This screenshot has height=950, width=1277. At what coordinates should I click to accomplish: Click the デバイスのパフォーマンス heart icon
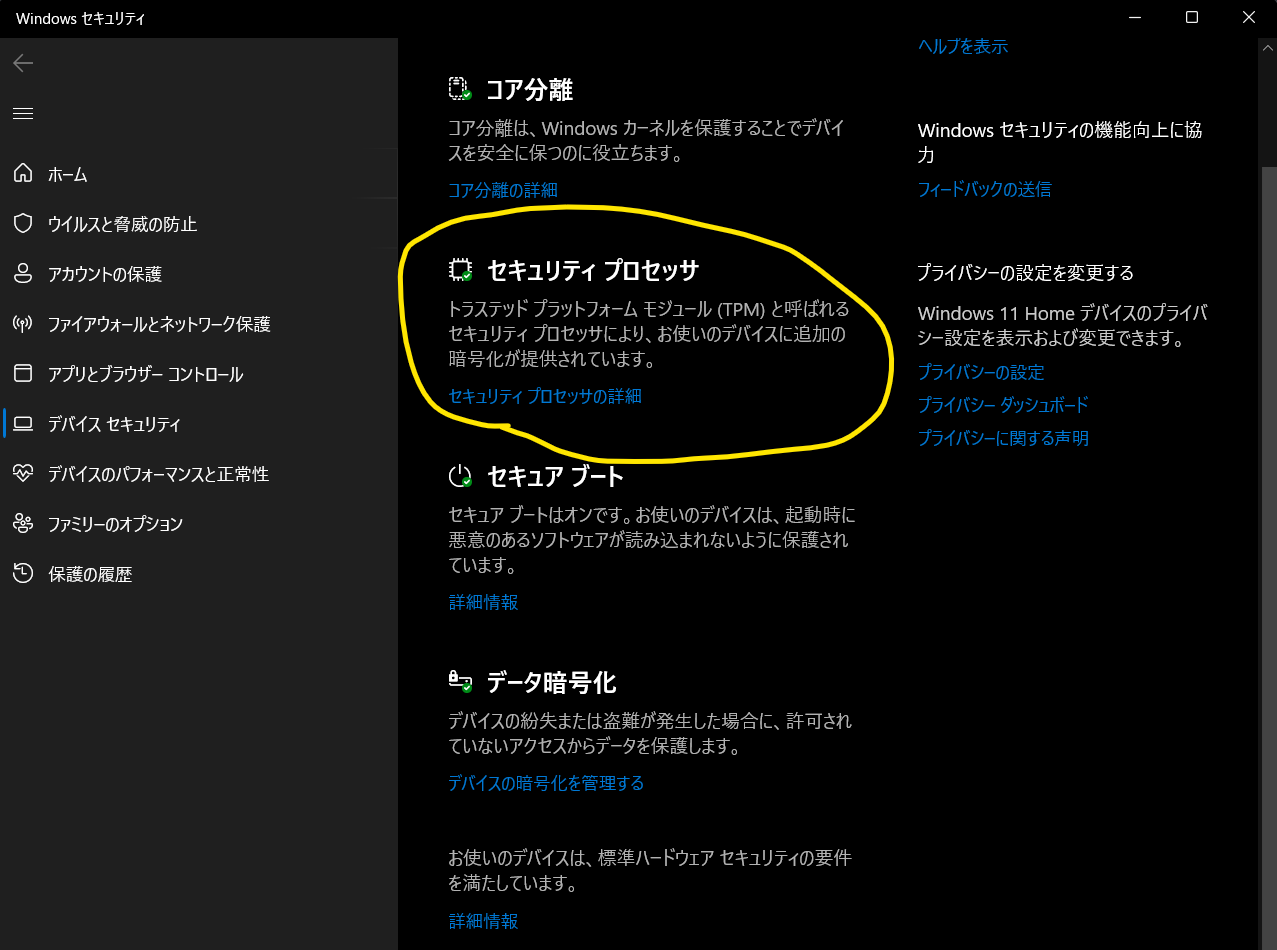[23, 474]
